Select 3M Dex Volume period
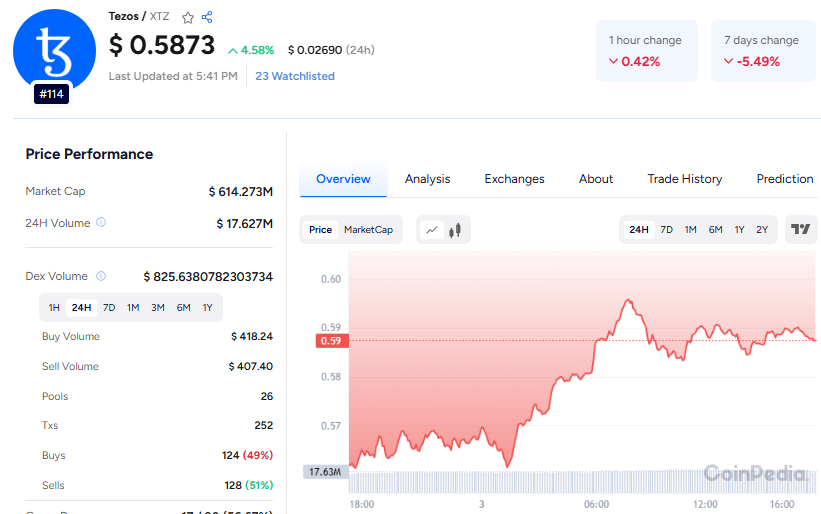 (158, 308)
